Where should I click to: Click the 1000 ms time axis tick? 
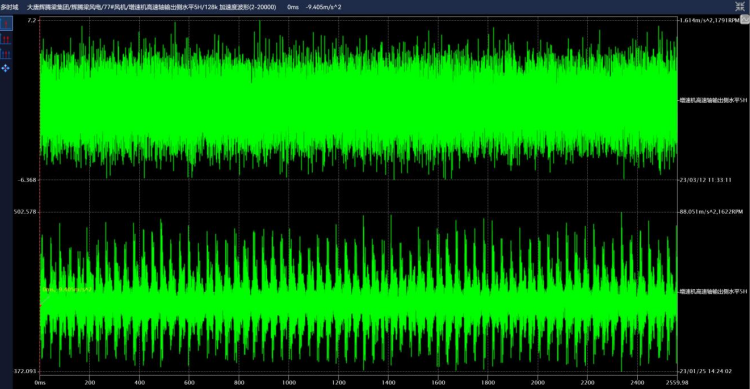coord(289,382)
